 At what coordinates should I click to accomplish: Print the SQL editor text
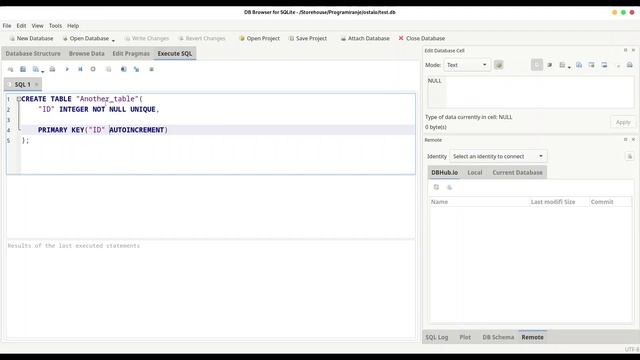pyautogui.click(x=52, y=69)
